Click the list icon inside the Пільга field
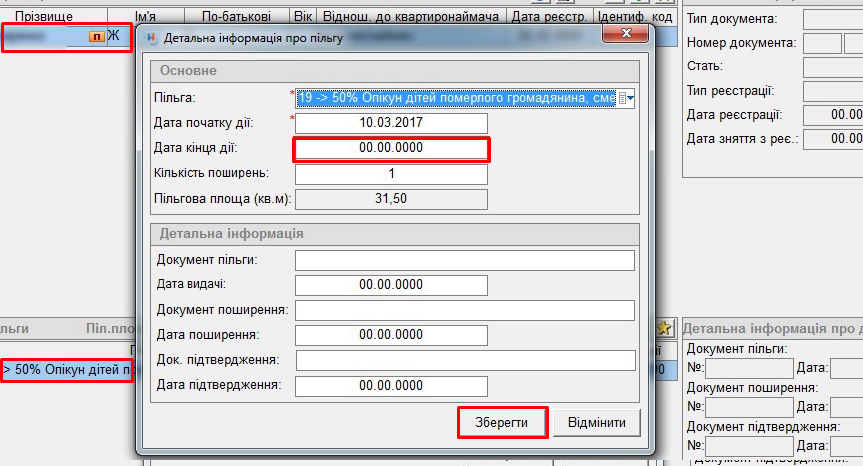Screen dimensions: 863x466 click(622, 98)
